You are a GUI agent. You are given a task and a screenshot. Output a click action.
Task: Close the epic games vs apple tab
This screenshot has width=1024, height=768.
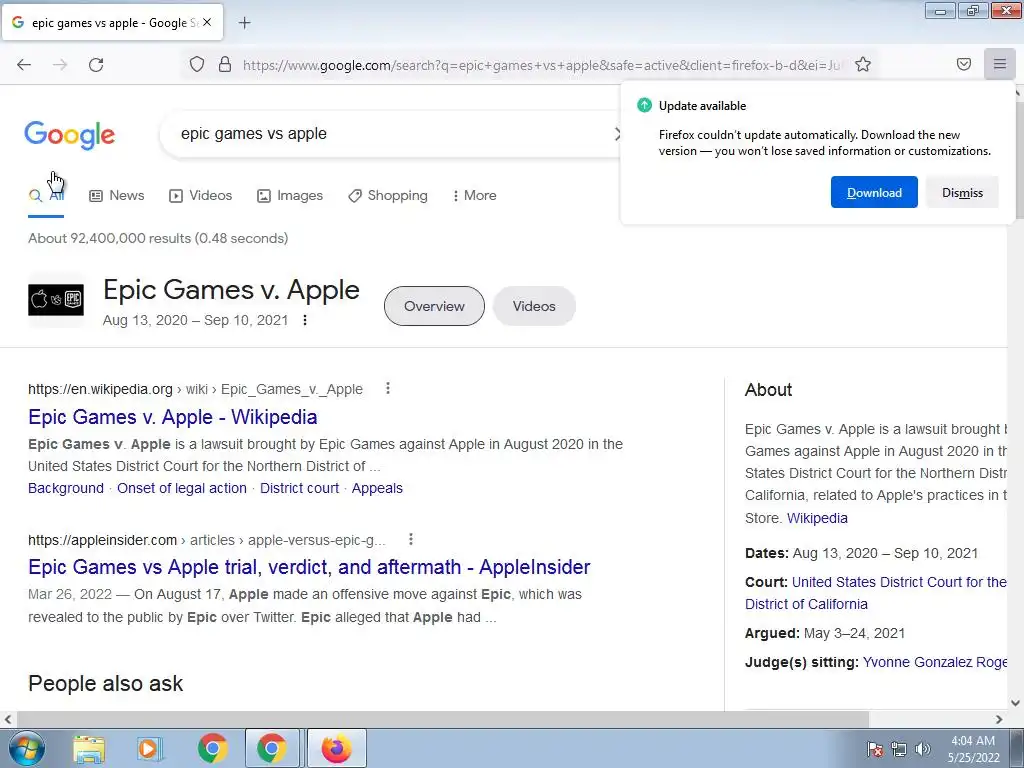[207, 22]
